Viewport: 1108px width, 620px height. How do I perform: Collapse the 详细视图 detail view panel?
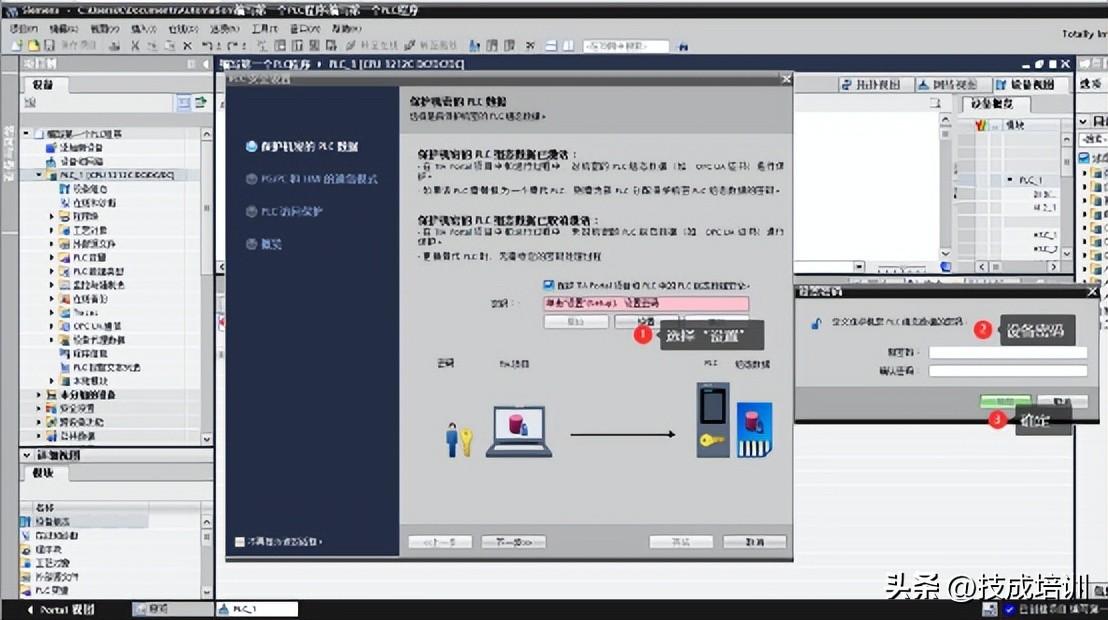(27, 455)
